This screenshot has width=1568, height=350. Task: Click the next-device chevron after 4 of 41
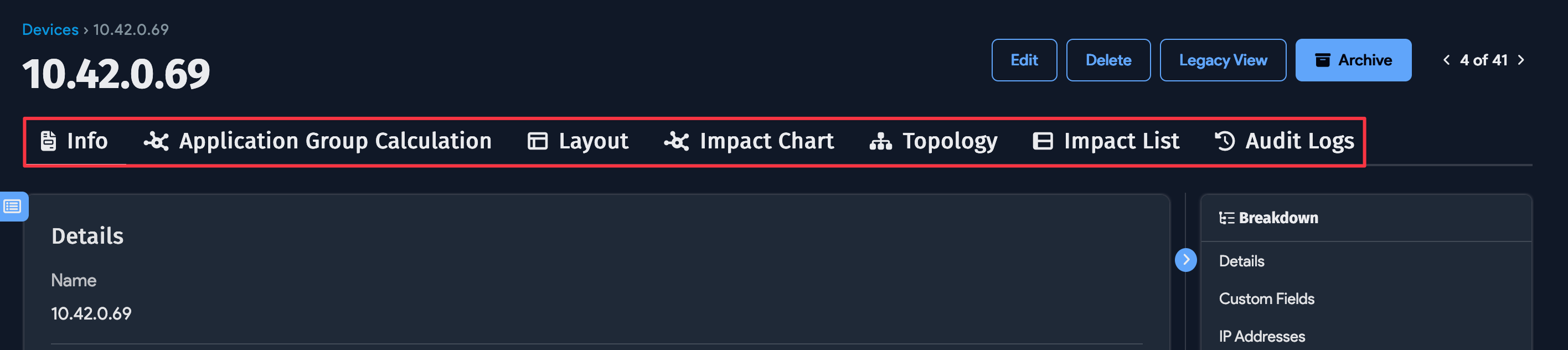click(1521, 60)
